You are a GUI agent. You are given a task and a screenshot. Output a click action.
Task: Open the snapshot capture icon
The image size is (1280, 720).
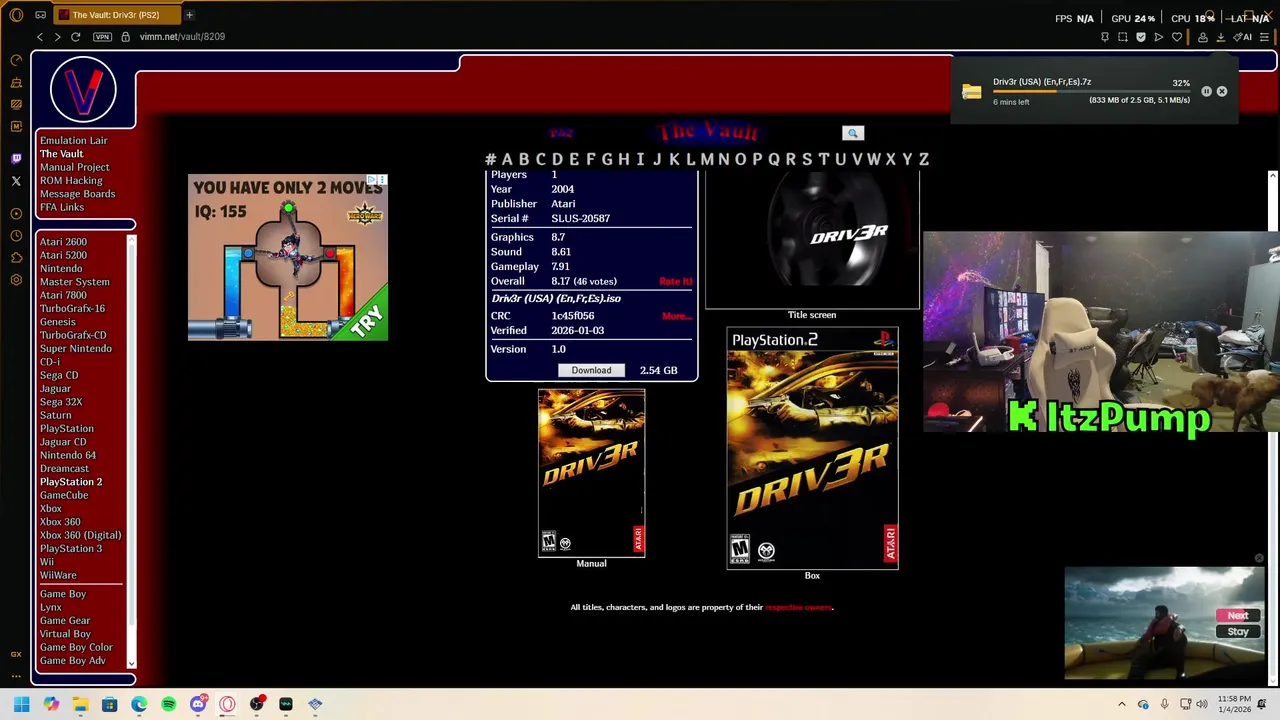1123,37
